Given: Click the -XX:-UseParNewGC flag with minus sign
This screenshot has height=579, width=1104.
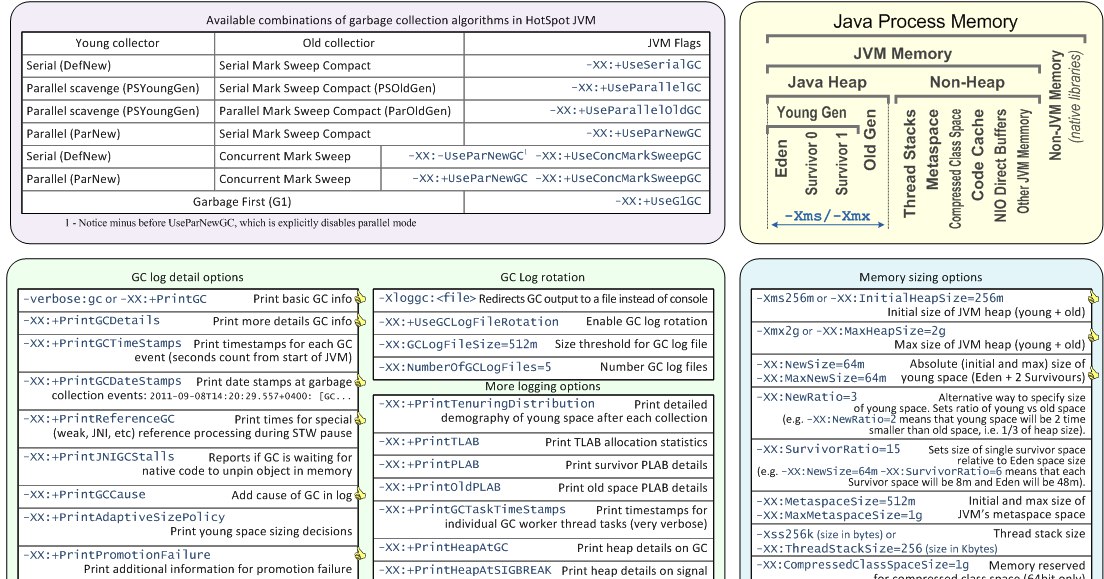Looking at the screenshot, I should (x=466, y=156).
